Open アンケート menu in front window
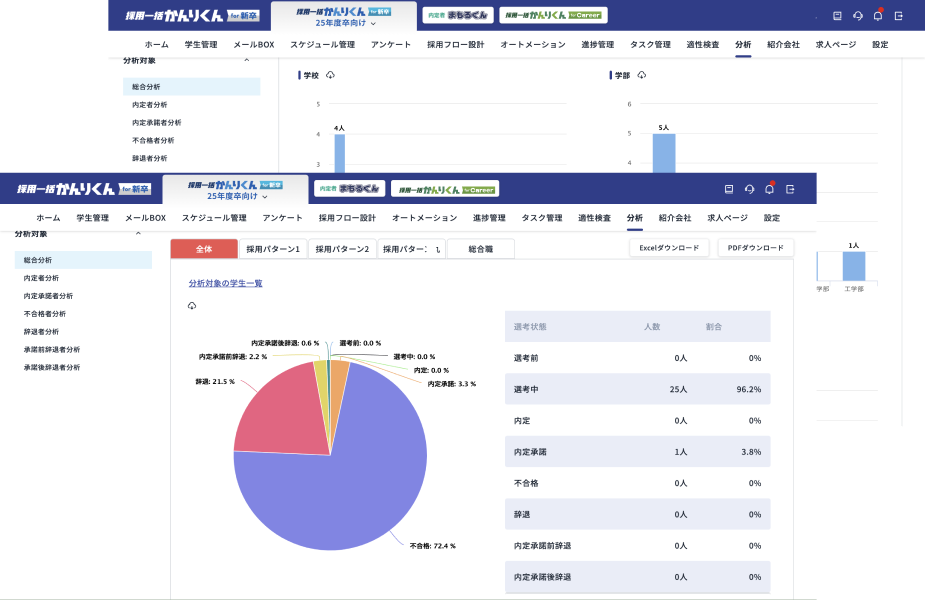Screen dimensions: 925x600 pyautogui.click(x=283, y=218)
